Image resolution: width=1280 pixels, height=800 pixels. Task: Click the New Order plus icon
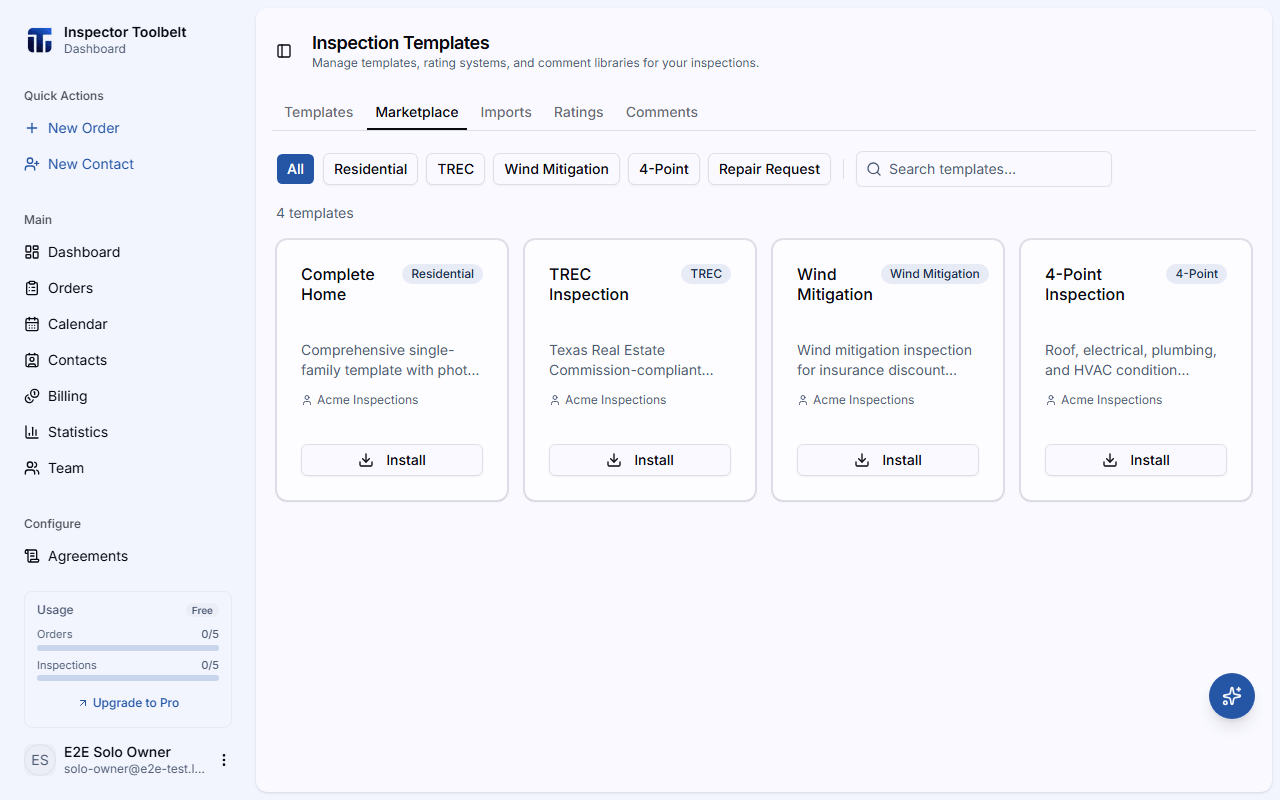pyautogui.click(x=32, y=128)
